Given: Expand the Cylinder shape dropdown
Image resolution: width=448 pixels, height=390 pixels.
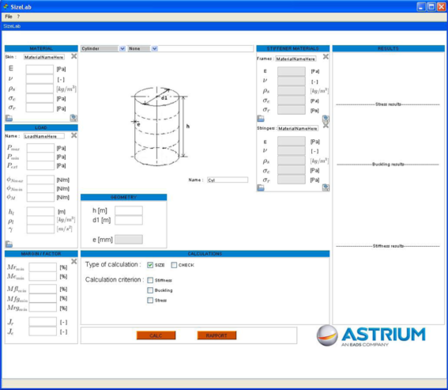Looking at the screenshot, I should coord(122,49).
